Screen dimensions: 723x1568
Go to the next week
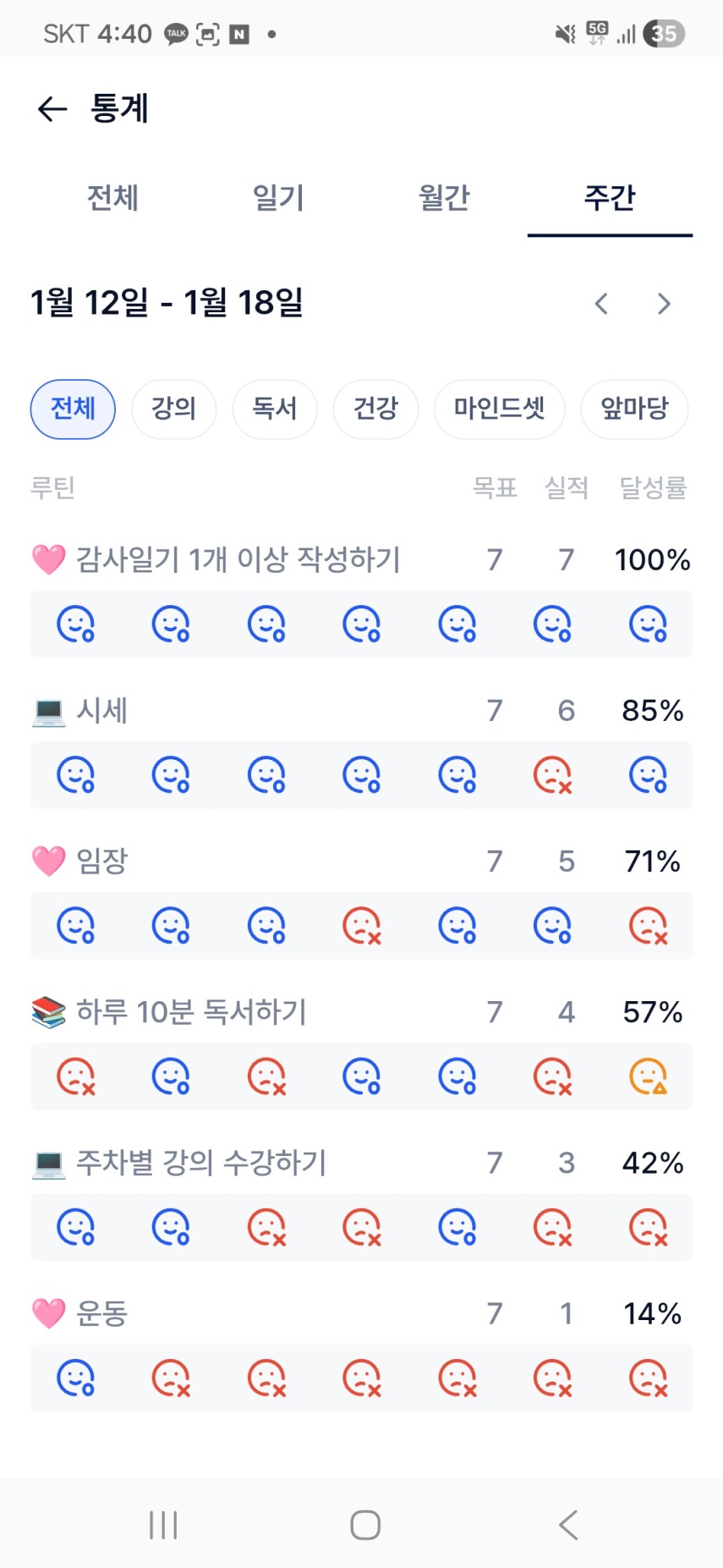point(664,304)
